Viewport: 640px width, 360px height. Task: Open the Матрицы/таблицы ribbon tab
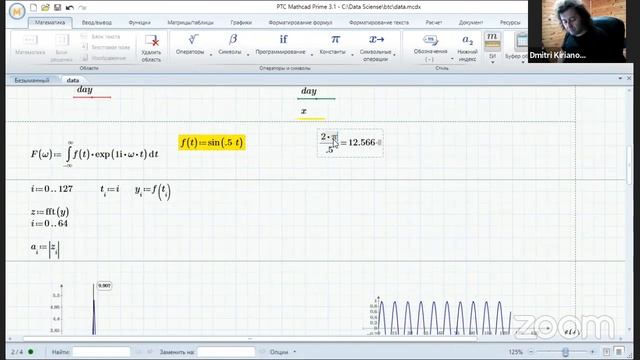190,22
